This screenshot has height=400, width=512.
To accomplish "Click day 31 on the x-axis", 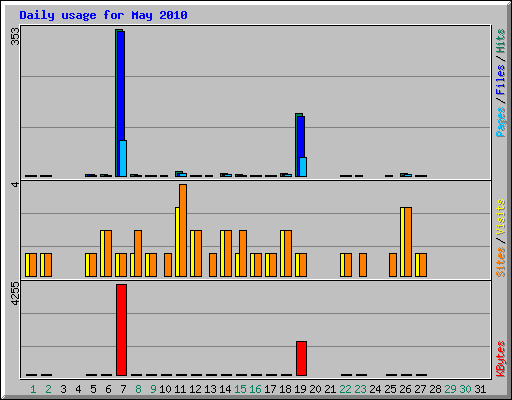I will (480, 389).
